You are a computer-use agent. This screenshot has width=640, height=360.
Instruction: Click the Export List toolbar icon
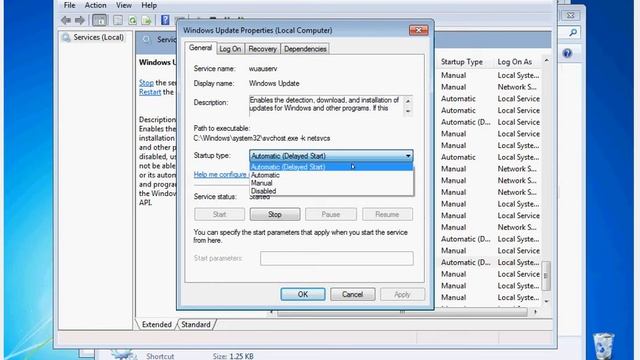[x=147, y=20]
